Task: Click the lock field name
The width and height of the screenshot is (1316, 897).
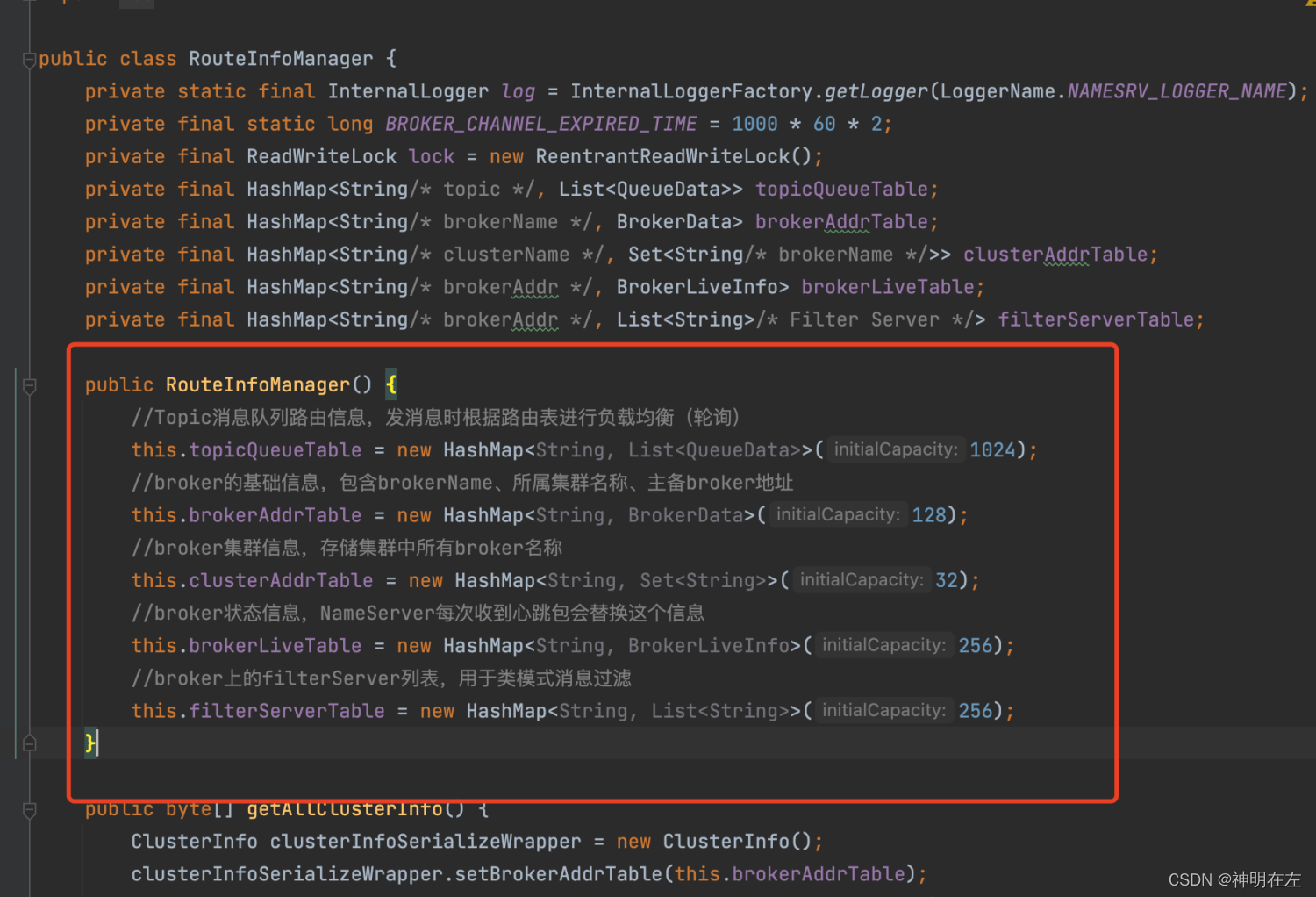Action: [x=431, y=156]
